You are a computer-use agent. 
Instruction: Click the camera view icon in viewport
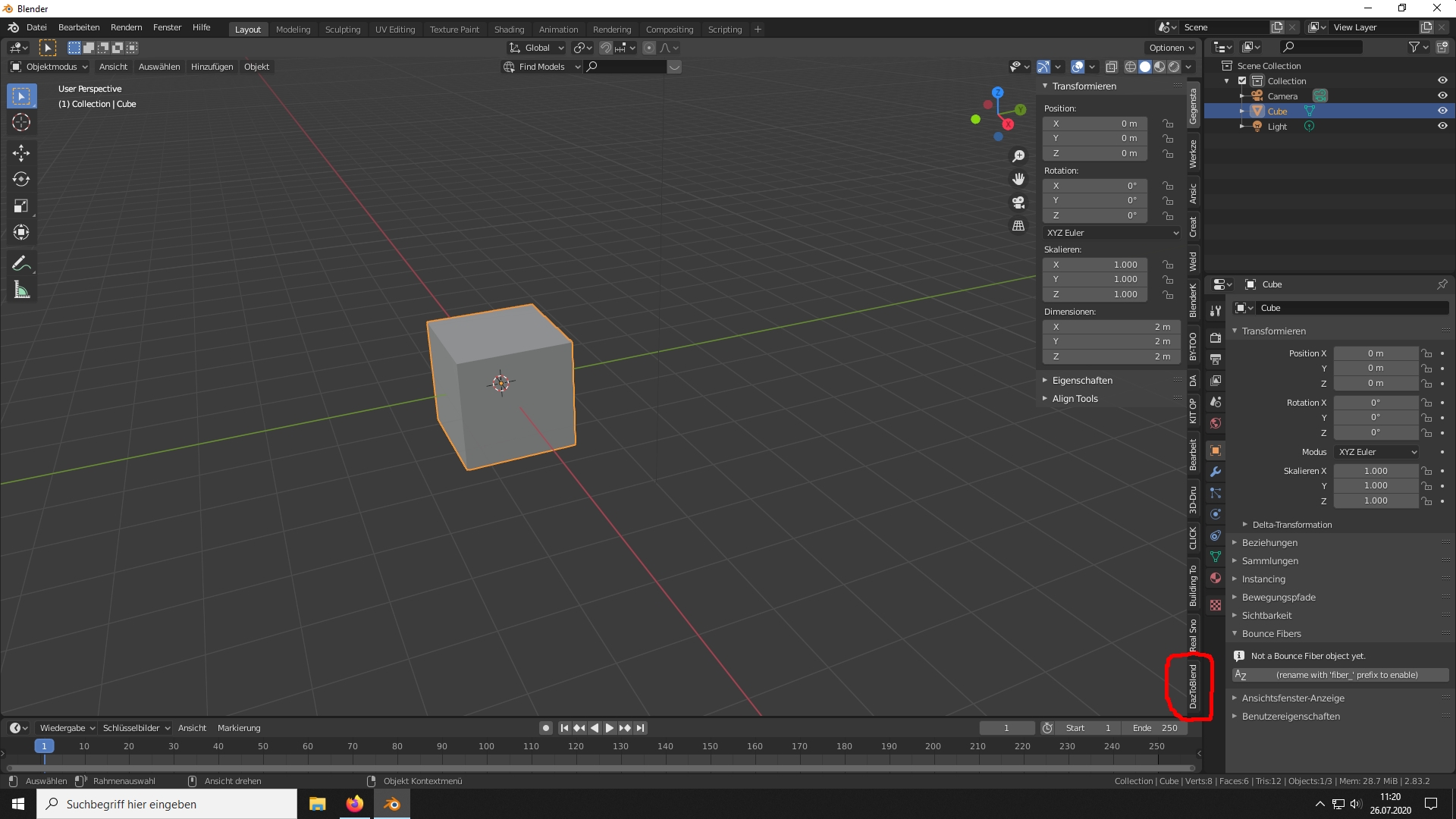point(1018,202)
